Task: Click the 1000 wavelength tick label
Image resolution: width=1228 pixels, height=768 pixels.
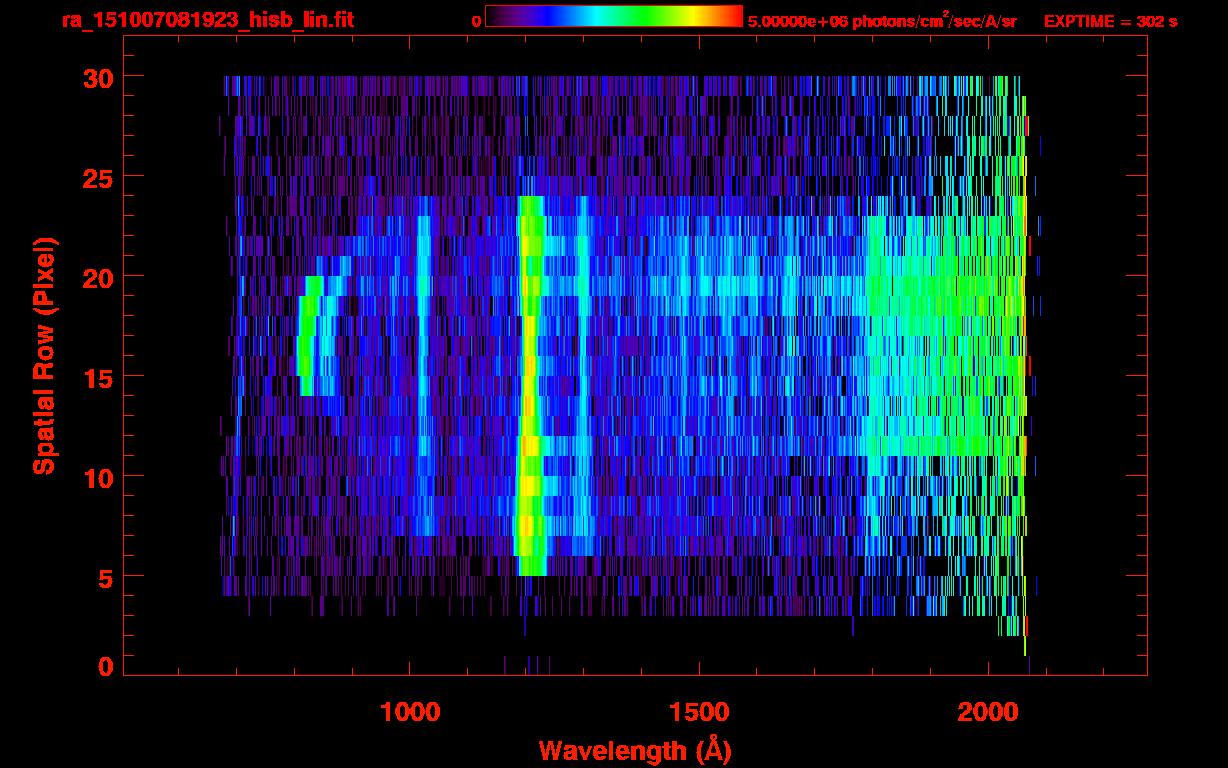Action: [410, 712]
